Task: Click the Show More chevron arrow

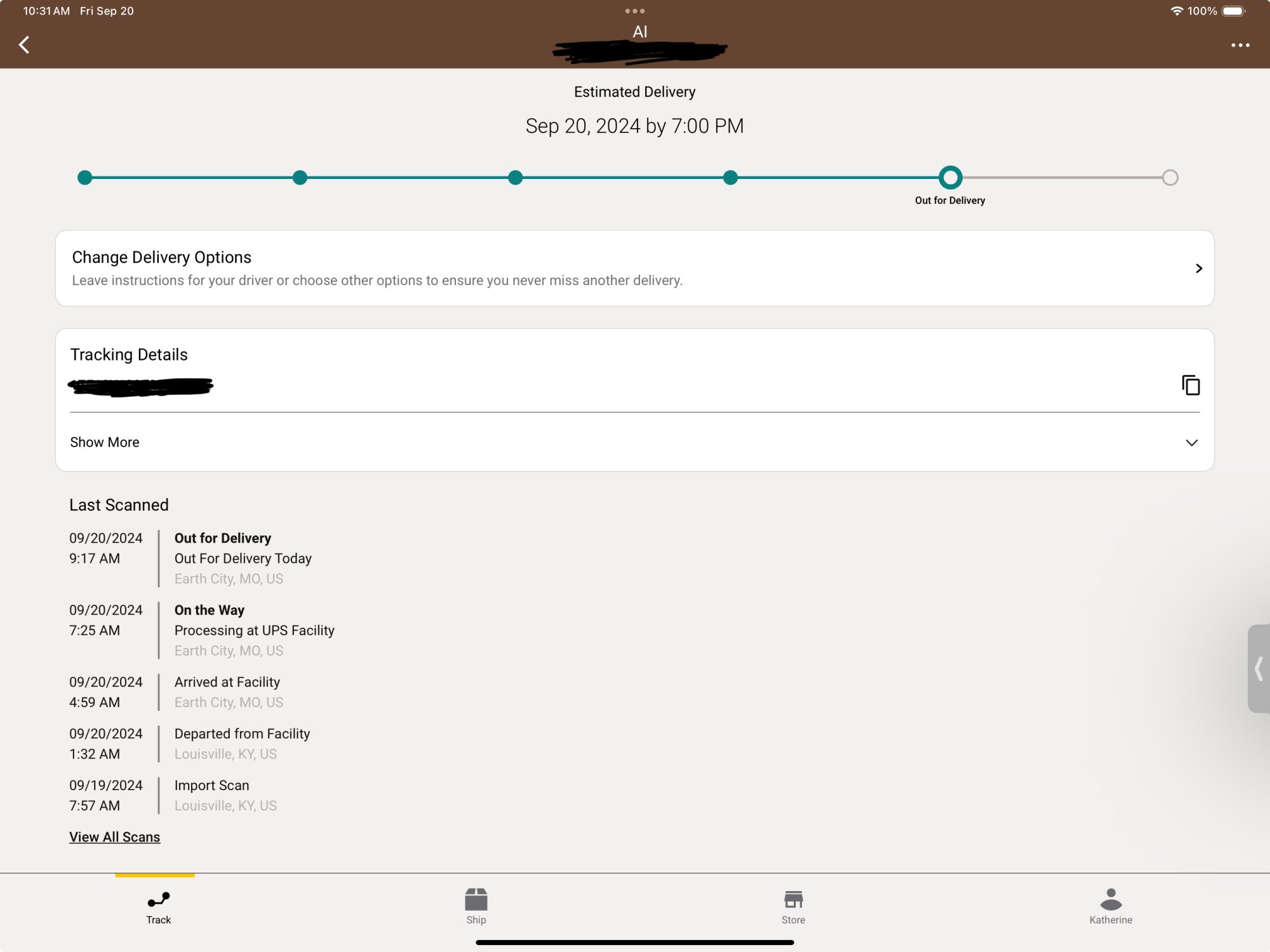Action: (x=1191, y=442)
